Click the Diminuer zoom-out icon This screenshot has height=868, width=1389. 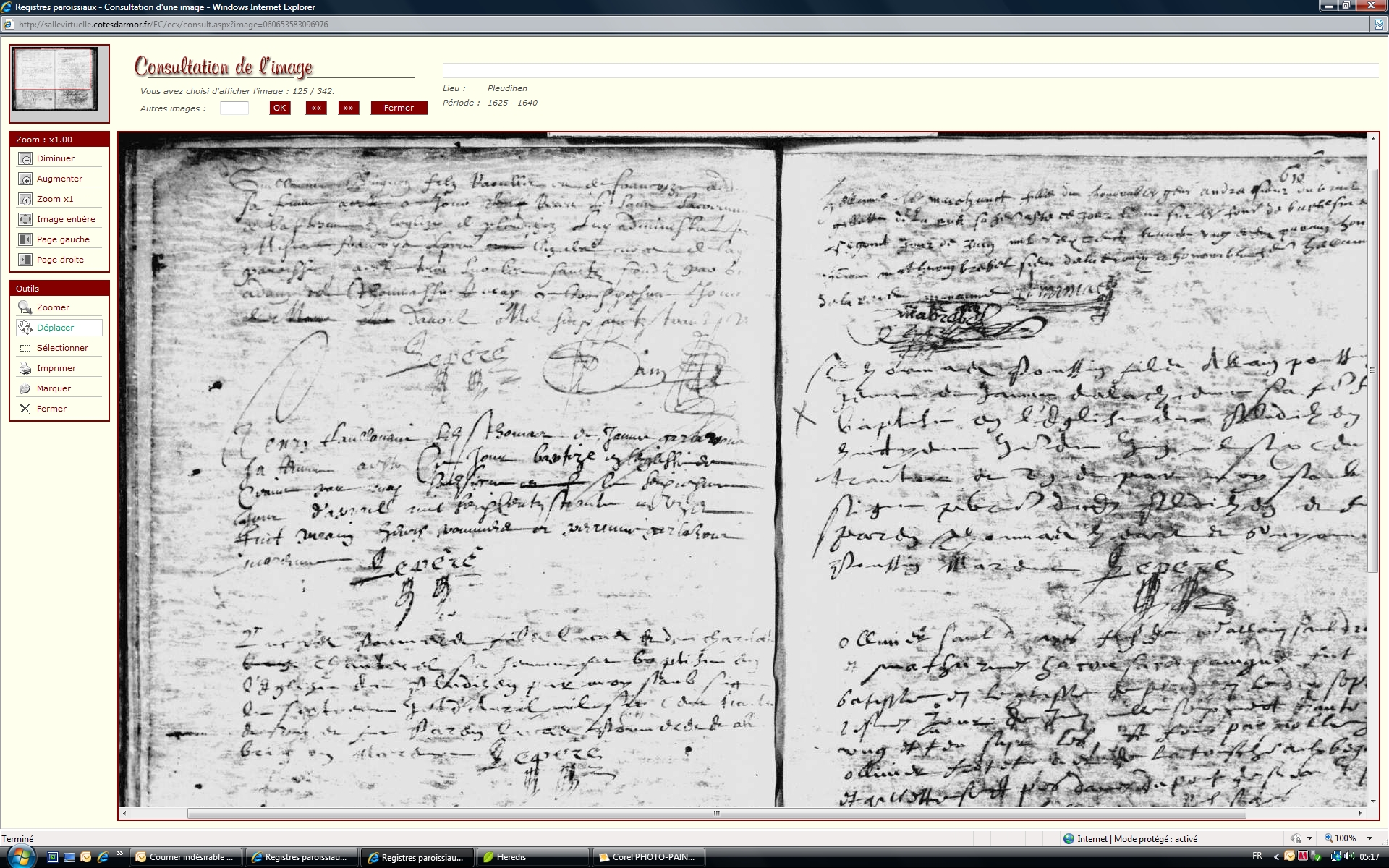25,158
